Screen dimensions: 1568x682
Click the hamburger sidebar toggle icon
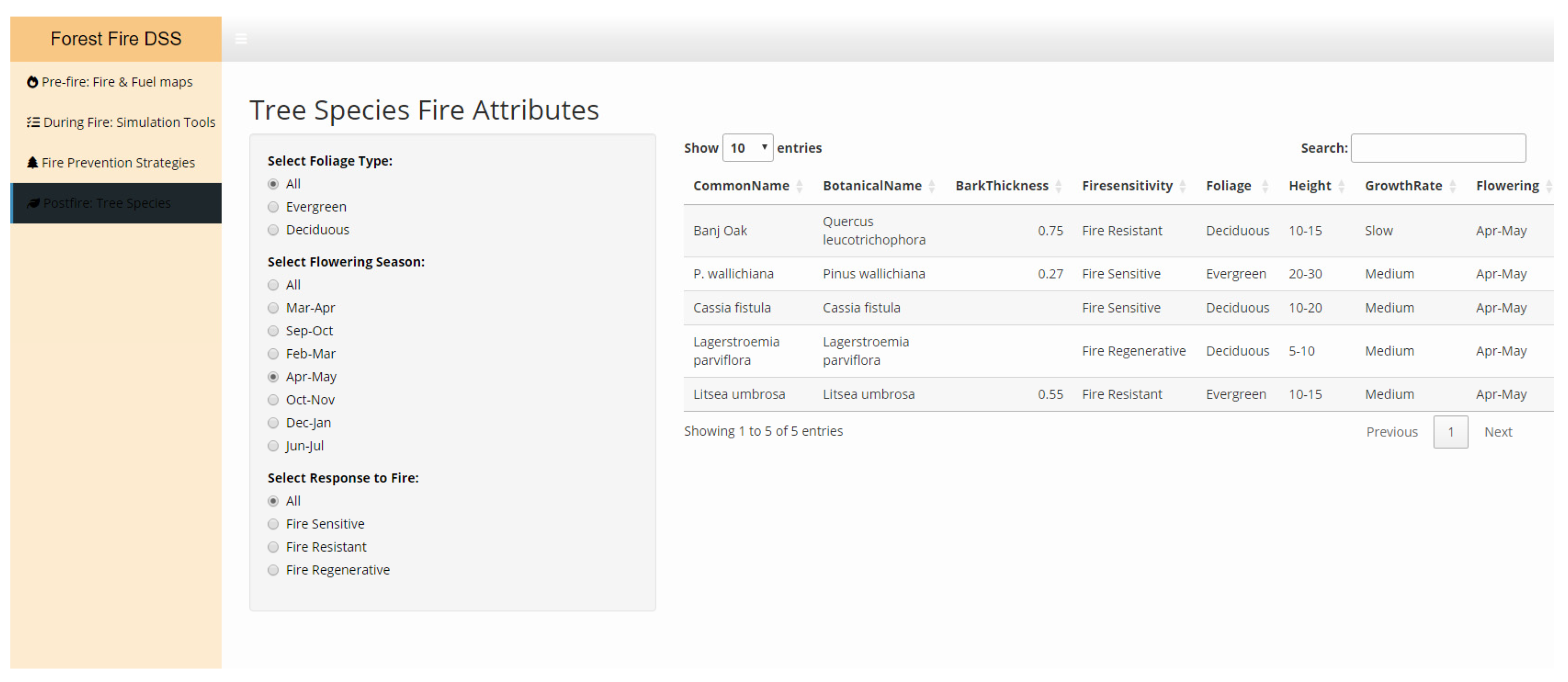(x=241, y=39)
